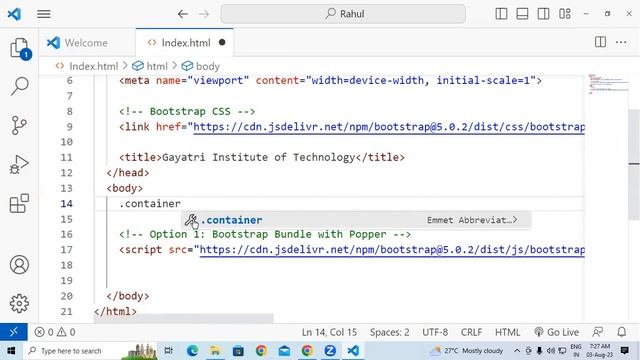Open the bootstrap JS script URL
Viewport: 640px width, 360px height.
point(392,249)
